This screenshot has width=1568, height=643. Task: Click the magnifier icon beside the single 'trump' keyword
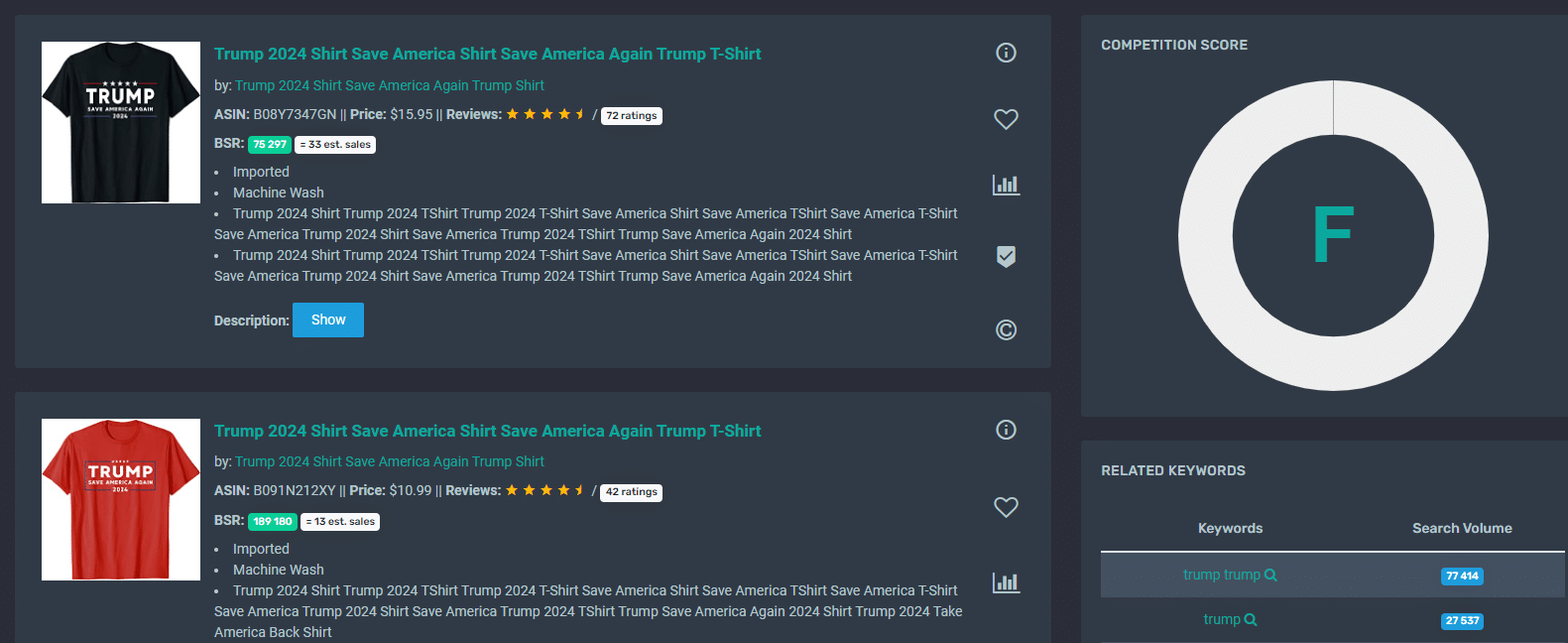[x=1251, y=620]
